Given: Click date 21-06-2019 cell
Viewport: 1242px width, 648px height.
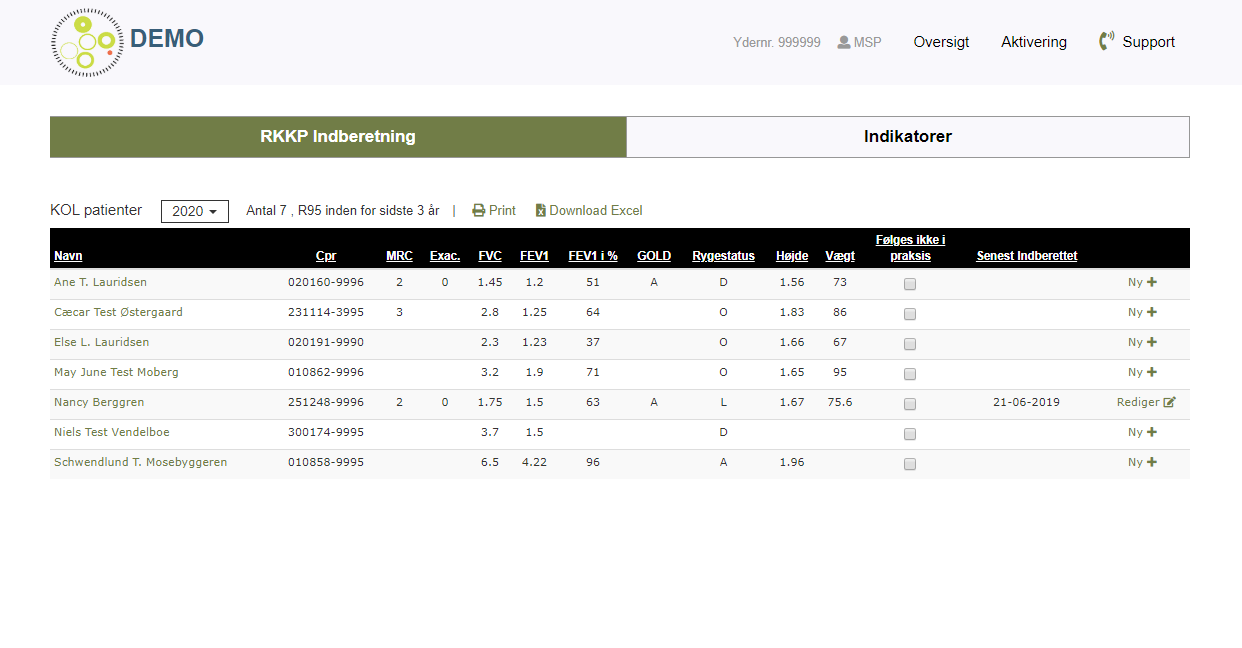Looking at the screenshot, I should [1026, 402].
